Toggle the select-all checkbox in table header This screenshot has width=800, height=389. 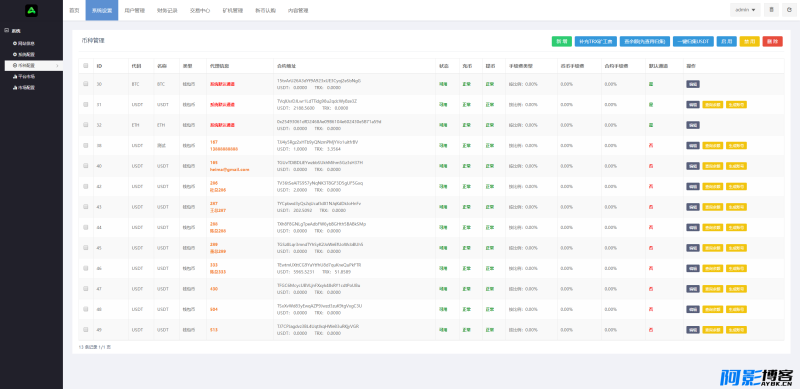tap(86, 66)
